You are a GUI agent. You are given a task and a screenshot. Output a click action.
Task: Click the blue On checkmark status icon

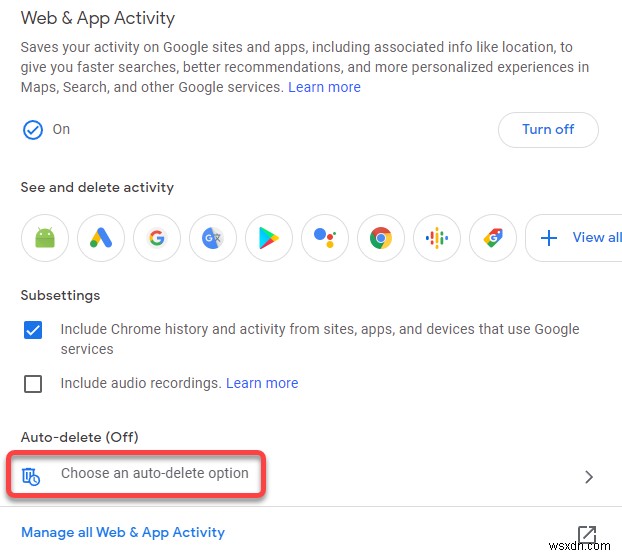(x=33, y=130)
